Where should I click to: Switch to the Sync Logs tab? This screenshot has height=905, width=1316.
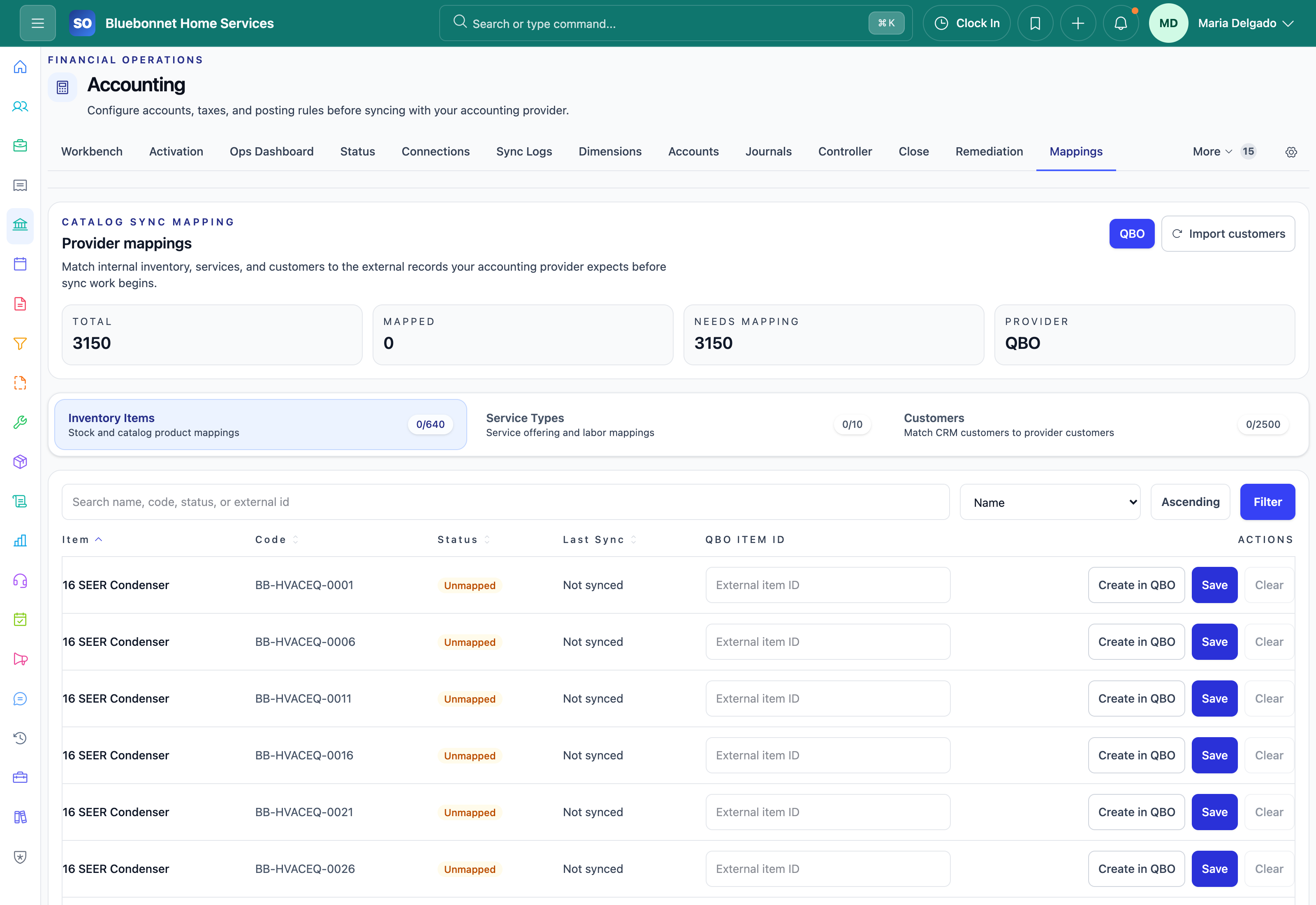click(x=524, y=151)
